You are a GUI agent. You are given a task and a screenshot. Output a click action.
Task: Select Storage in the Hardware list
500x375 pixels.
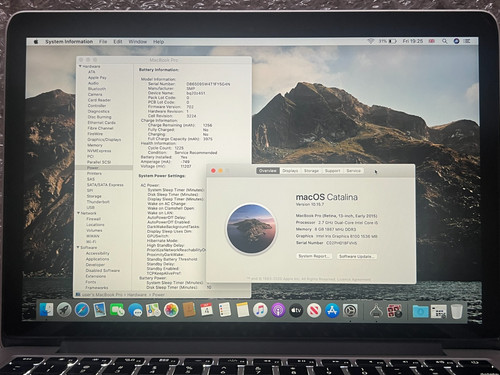[94, 196]
